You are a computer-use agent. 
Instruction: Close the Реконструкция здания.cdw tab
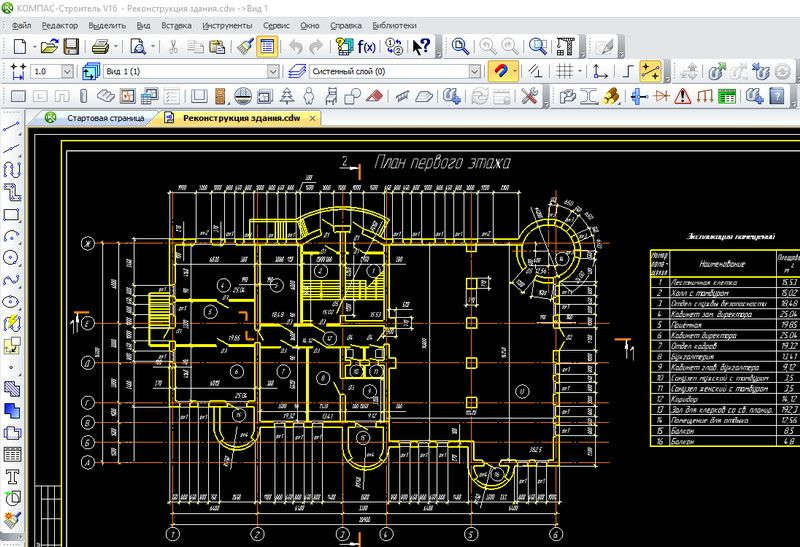pyautogui.click(x=312, y=118)
